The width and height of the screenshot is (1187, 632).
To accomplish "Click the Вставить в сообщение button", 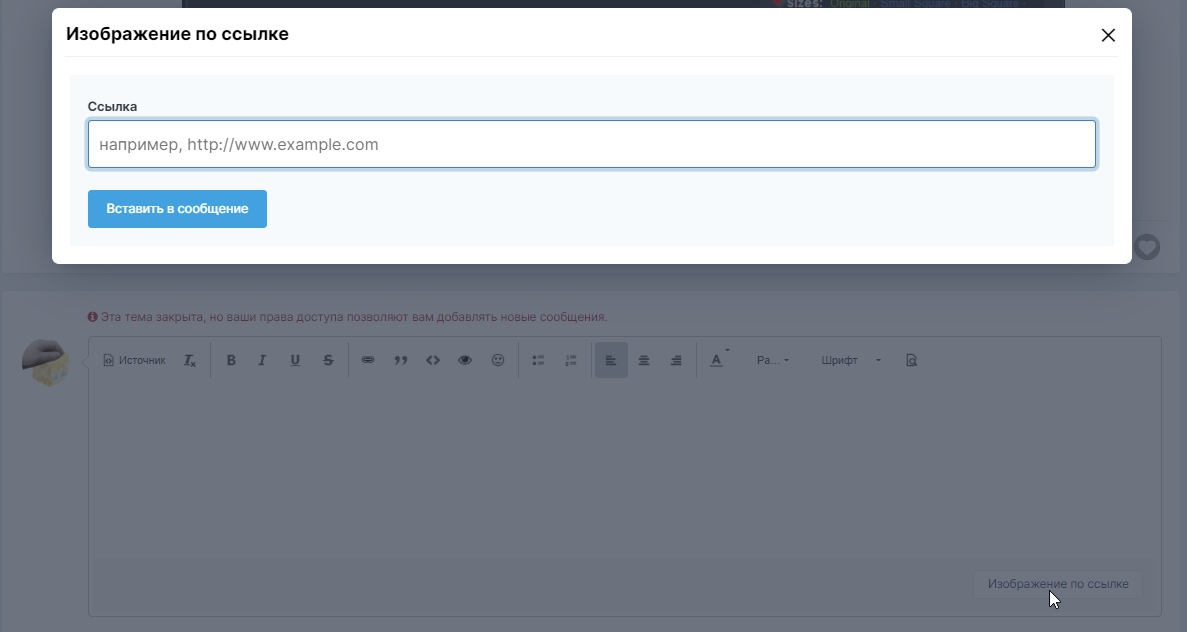I will click(x=177, y=209).
